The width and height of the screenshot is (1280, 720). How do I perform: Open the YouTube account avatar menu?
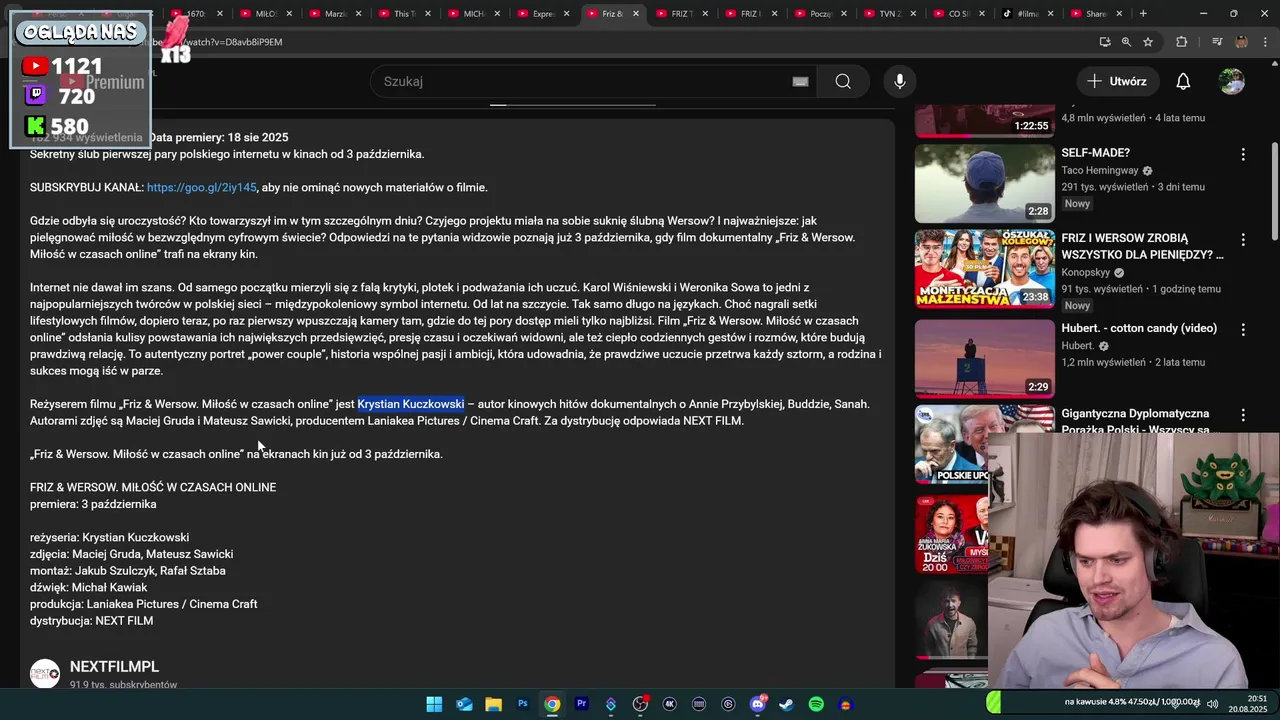click(1232, 81)
